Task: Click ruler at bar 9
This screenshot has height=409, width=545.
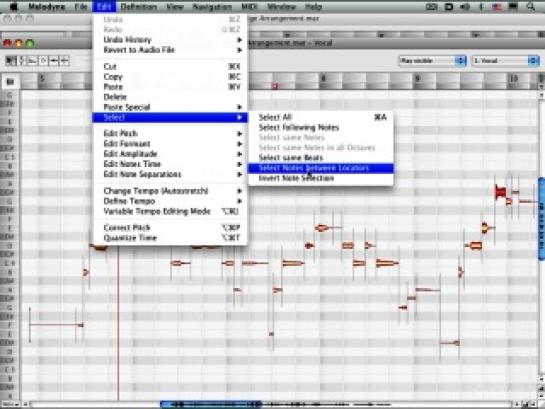Action: click(418, 79)
